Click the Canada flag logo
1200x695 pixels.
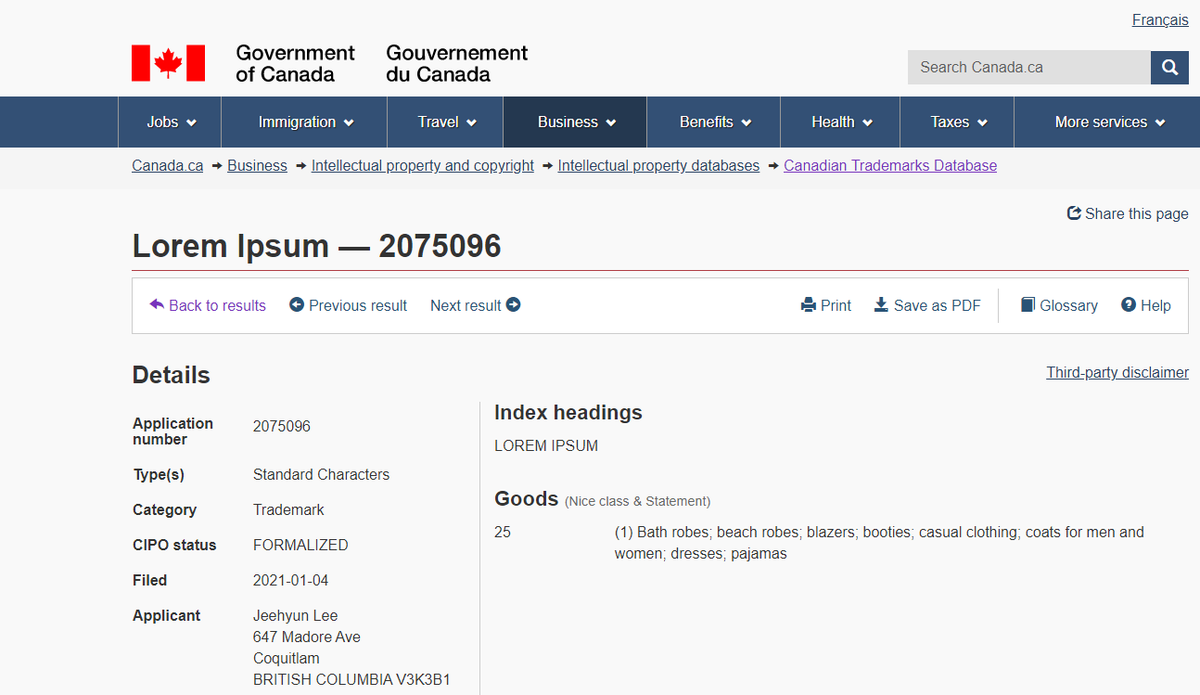point(168,63)
